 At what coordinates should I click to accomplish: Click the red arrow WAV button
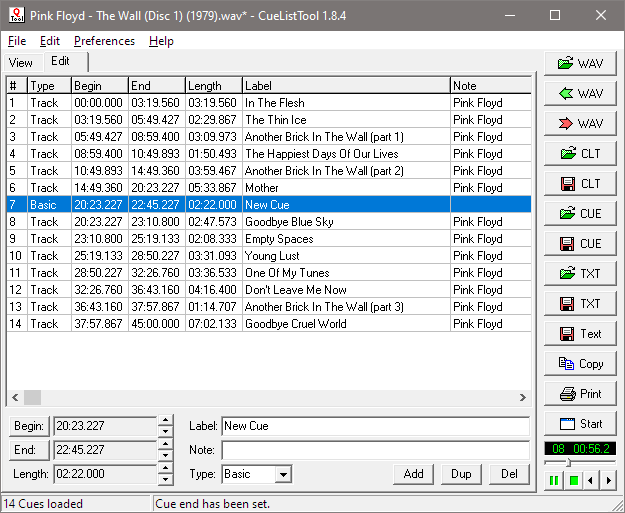(580, 124)
